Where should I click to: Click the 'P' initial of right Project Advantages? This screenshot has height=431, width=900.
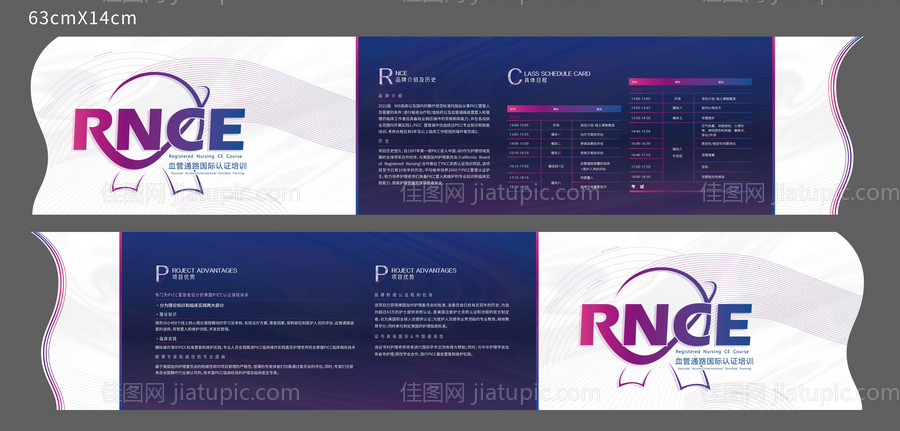(381, 273)
